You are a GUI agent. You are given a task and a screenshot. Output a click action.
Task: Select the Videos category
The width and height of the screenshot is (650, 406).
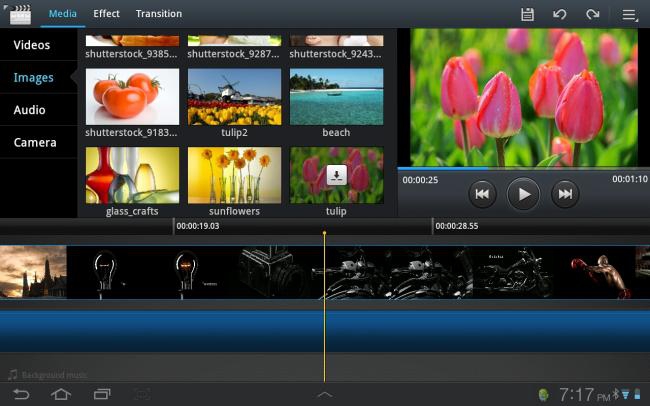click(x=39, y=45)
